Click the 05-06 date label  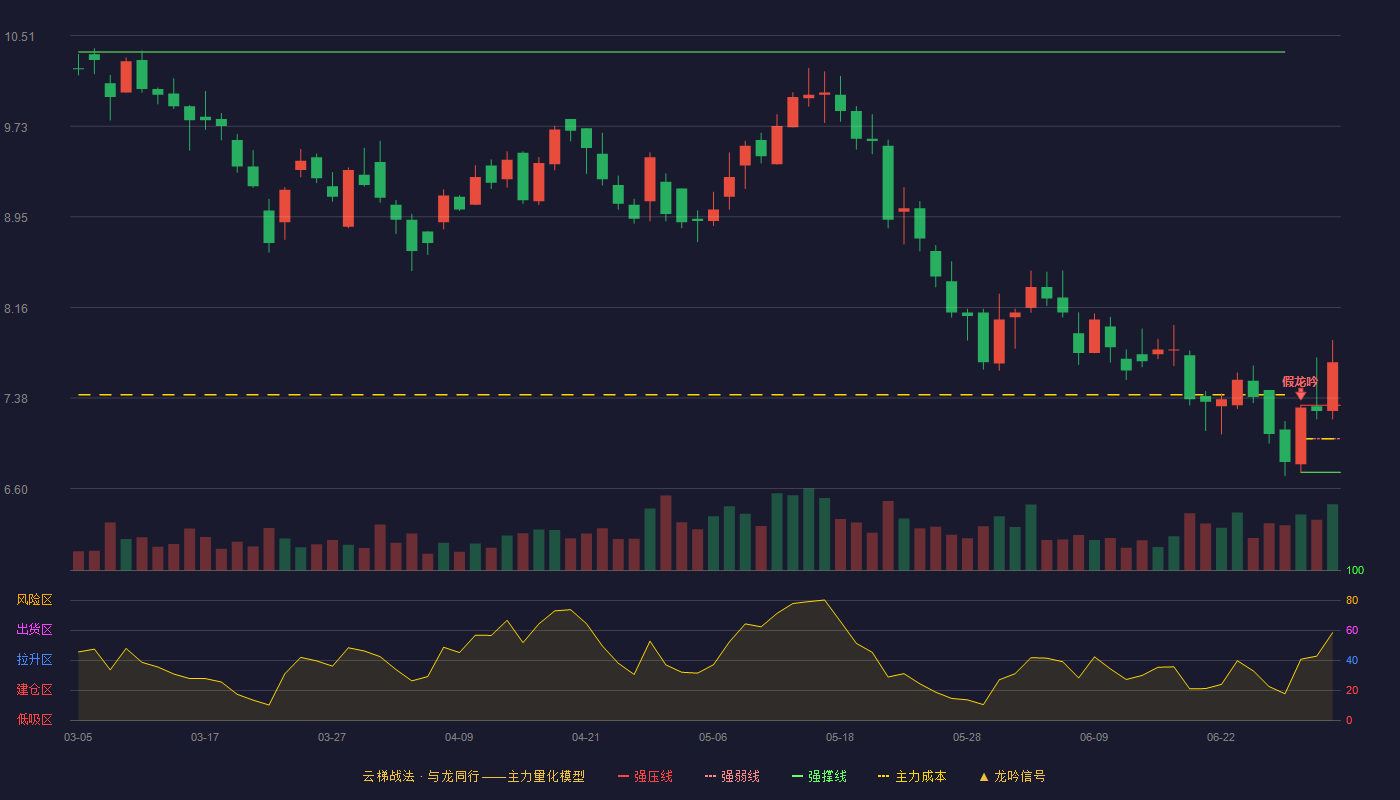713,737
